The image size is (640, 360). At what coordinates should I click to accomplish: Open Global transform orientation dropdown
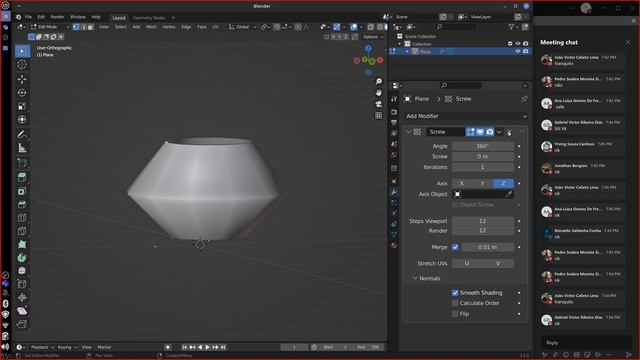point(242,27)
